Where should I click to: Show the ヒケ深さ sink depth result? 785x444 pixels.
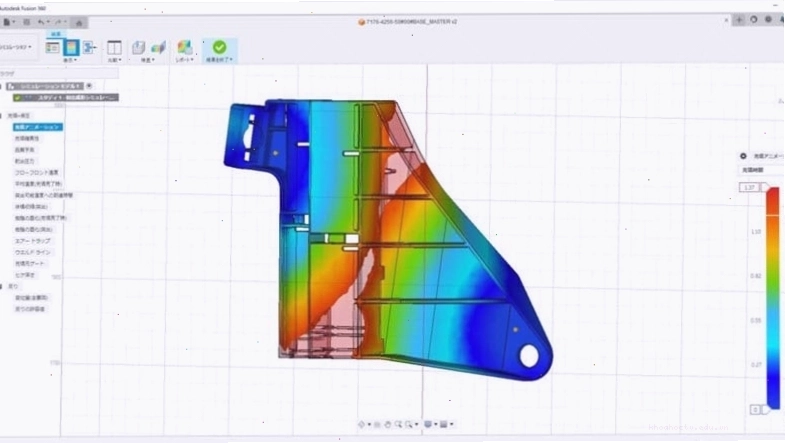tap(25, 275)
